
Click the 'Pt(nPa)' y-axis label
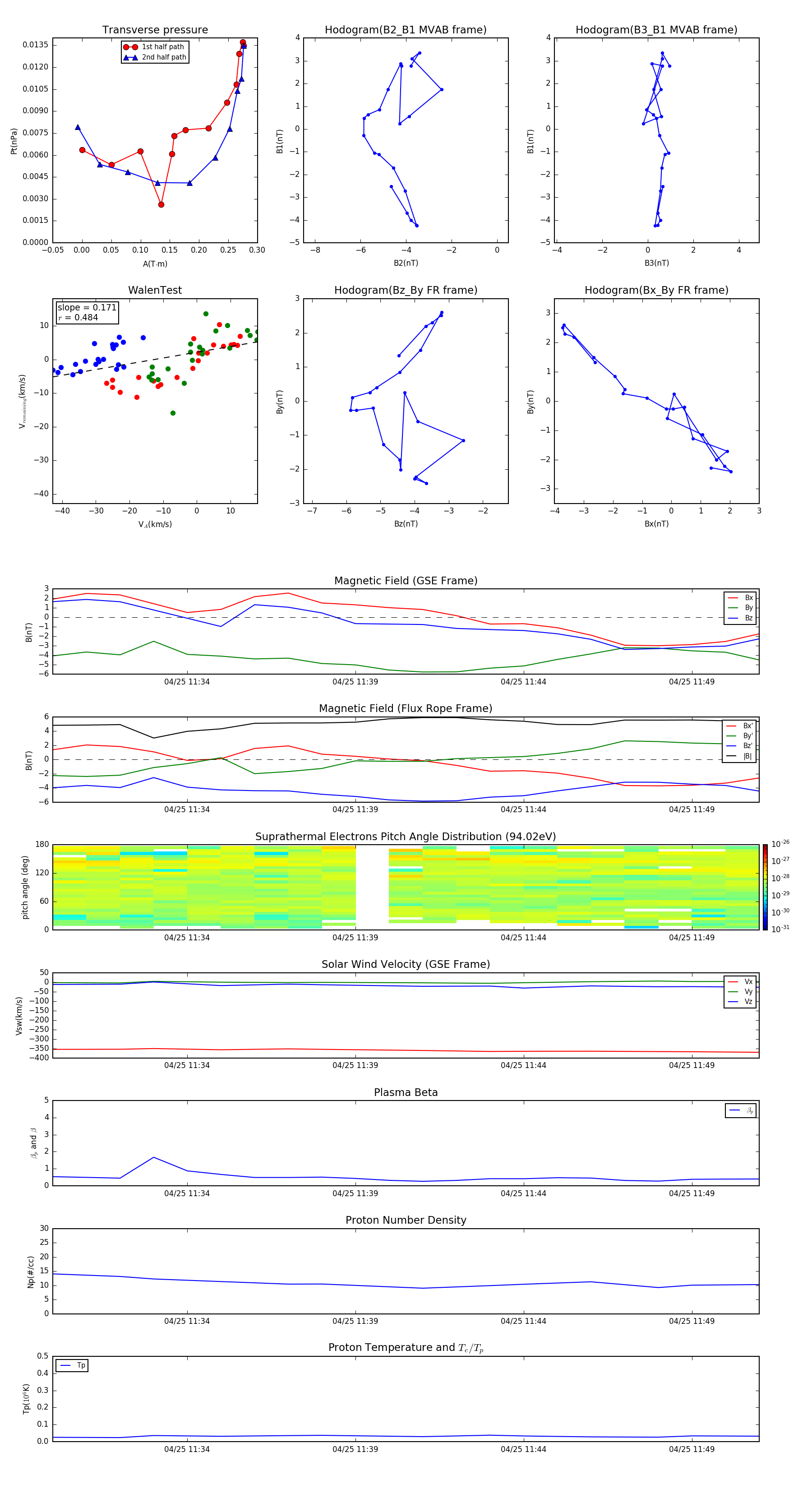pos(14,141)
